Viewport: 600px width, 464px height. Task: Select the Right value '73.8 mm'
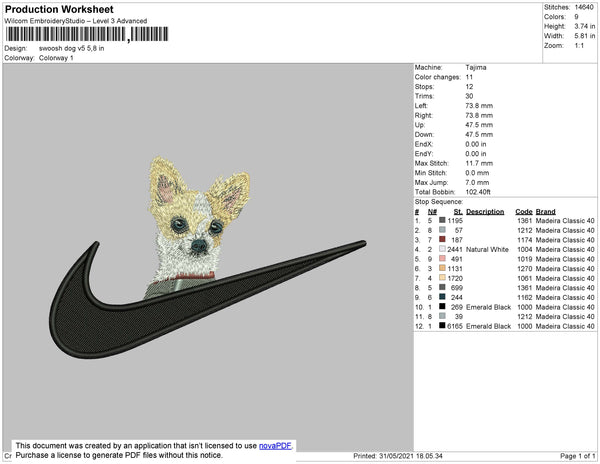479,116
